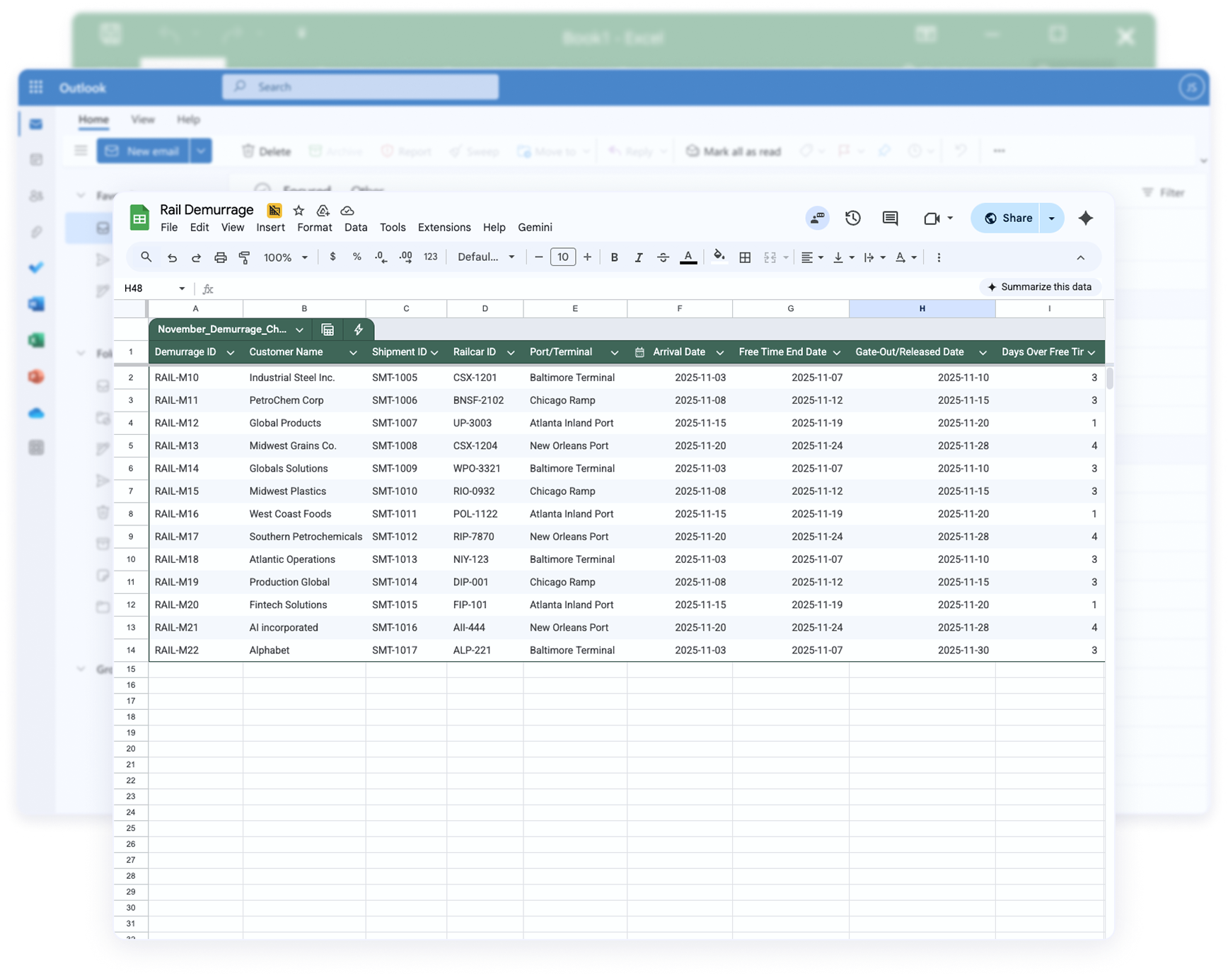Select the Paint format tool
Screen dimensions: 1228x980
pos(244,257)
